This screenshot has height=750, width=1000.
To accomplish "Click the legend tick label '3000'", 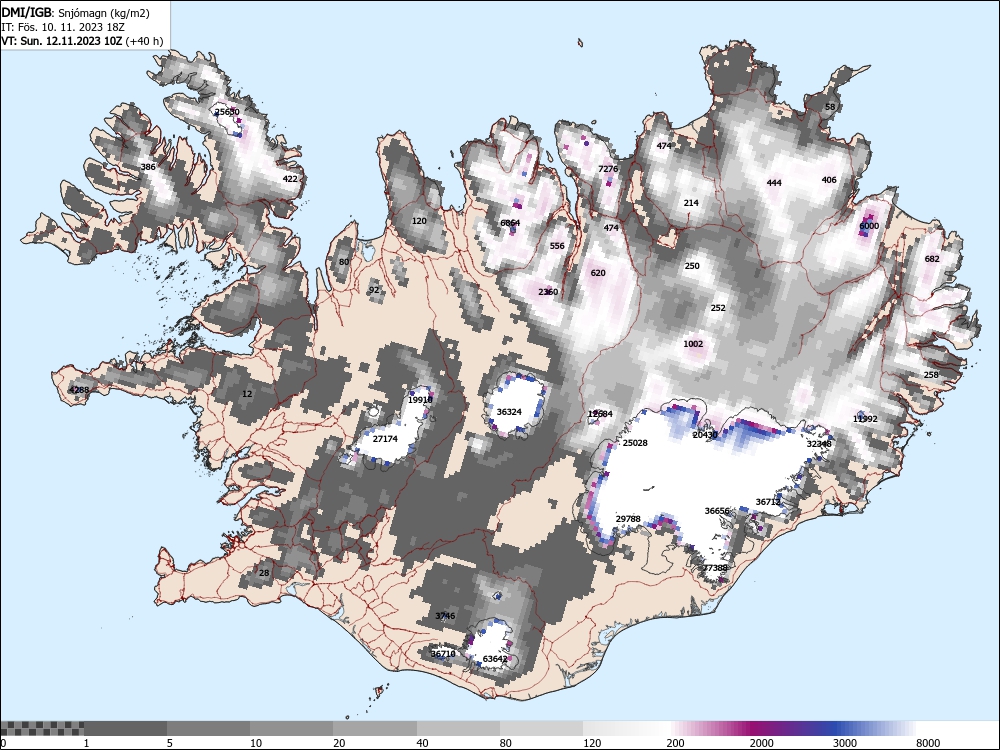I will 844,743.
